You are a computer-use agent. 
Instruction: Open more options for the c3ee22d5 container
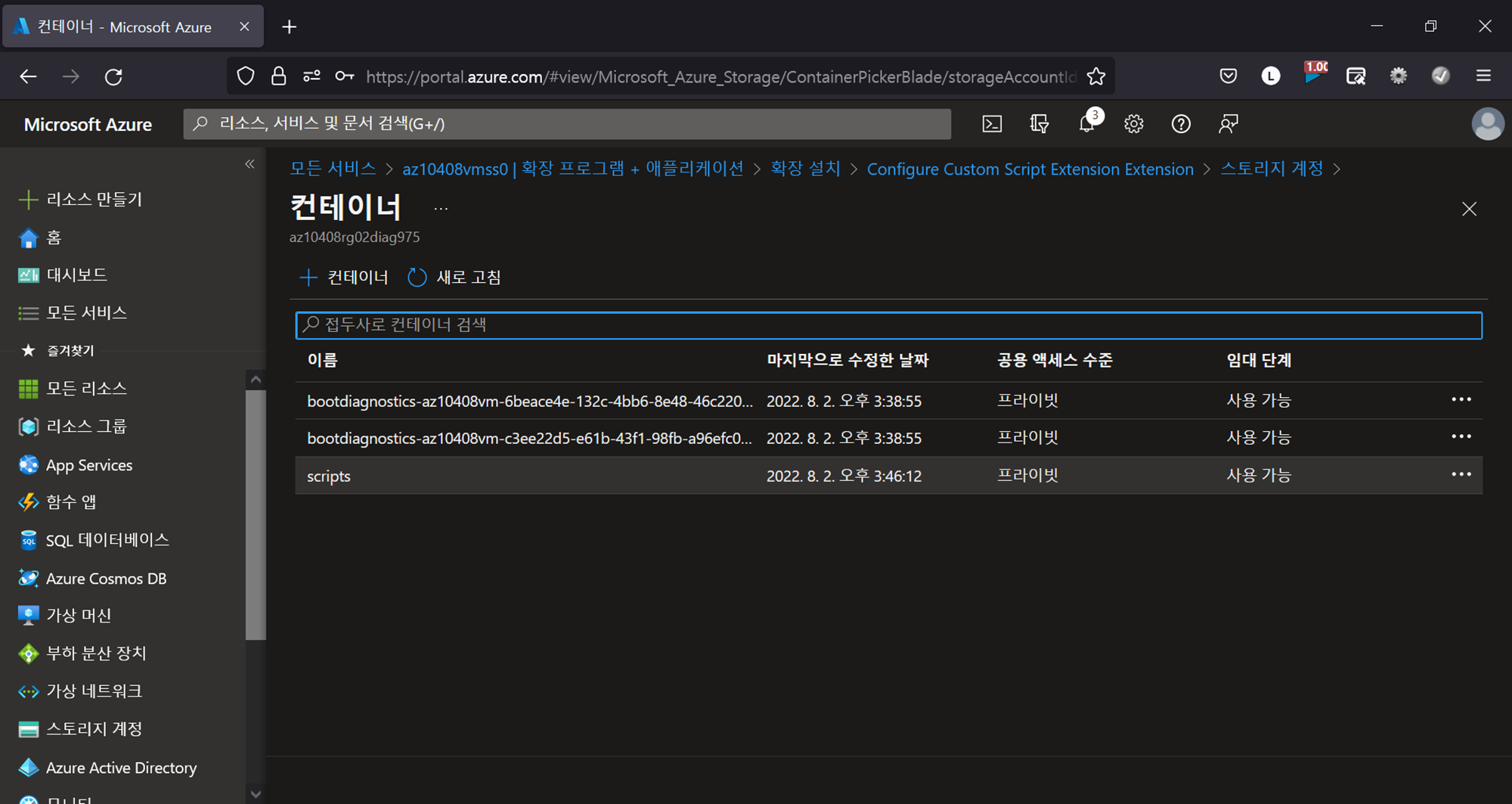[1461, 436]
